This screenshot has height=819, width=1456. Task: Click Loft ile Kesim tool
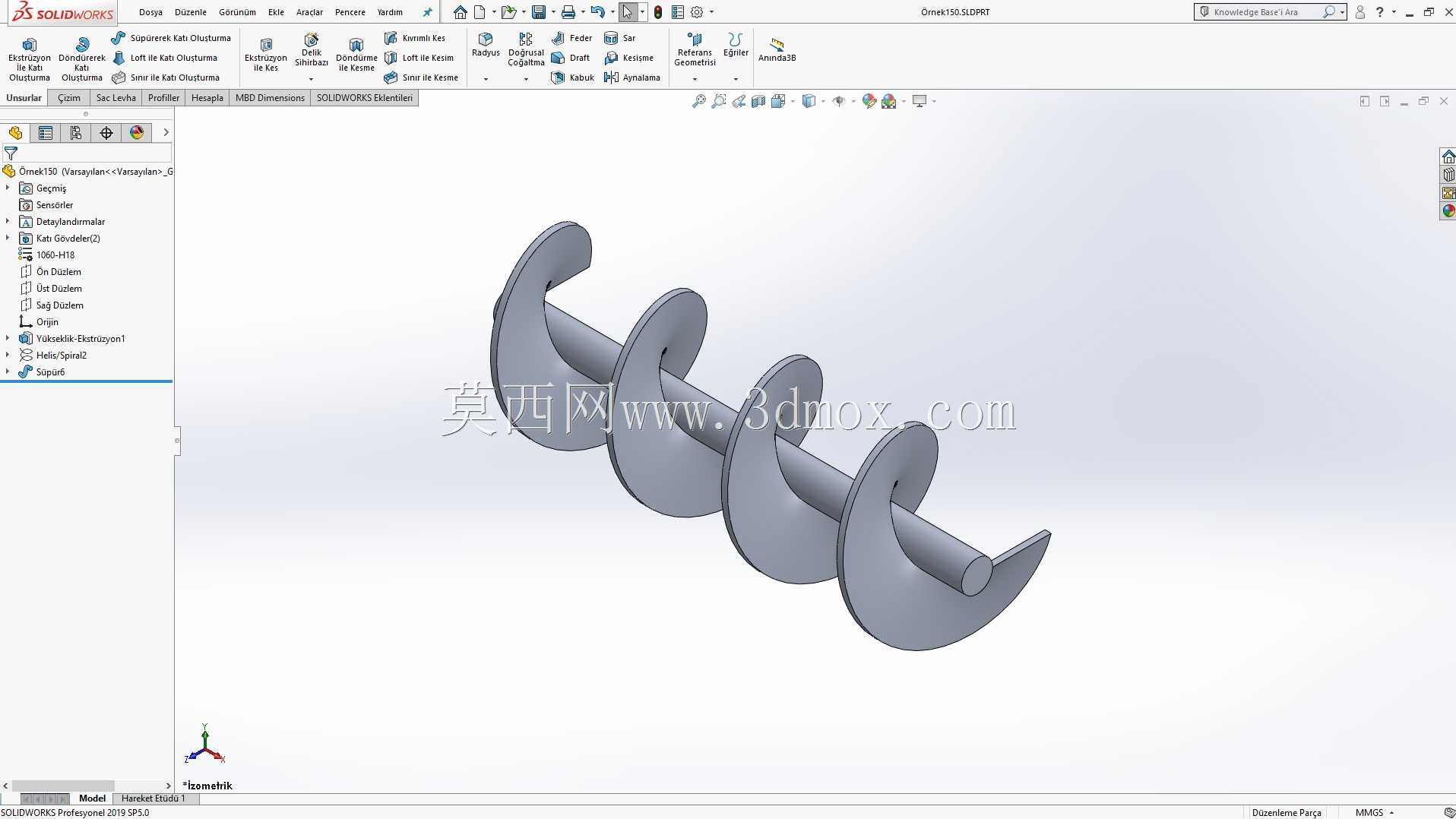click(419, 58)
